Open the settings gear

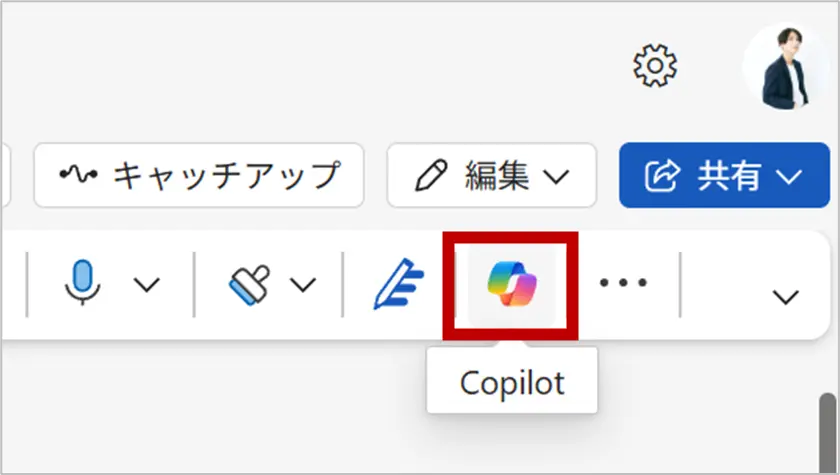(656, 66)
